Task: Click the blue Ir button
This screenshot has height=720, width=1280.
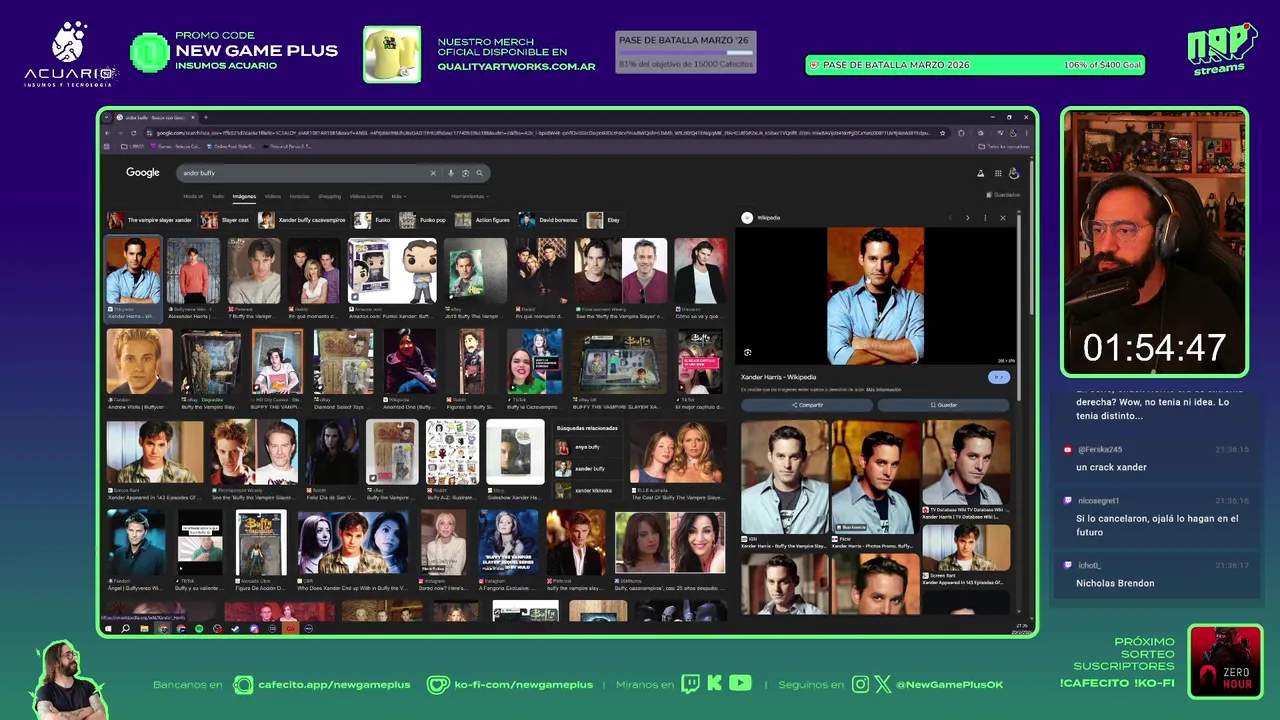Action: click(x=999, y=377)
